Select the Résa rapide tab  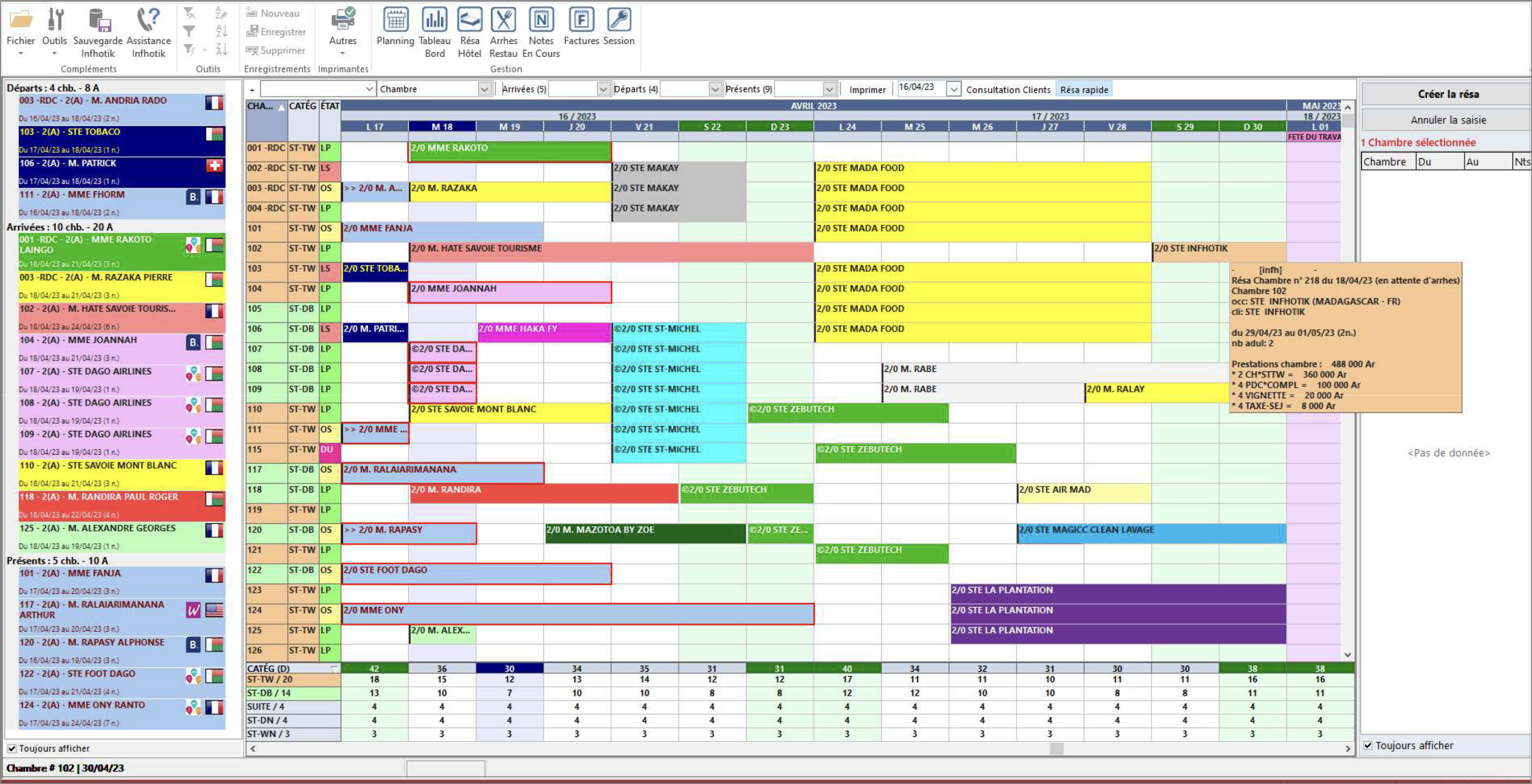(x=1083, y=89)
